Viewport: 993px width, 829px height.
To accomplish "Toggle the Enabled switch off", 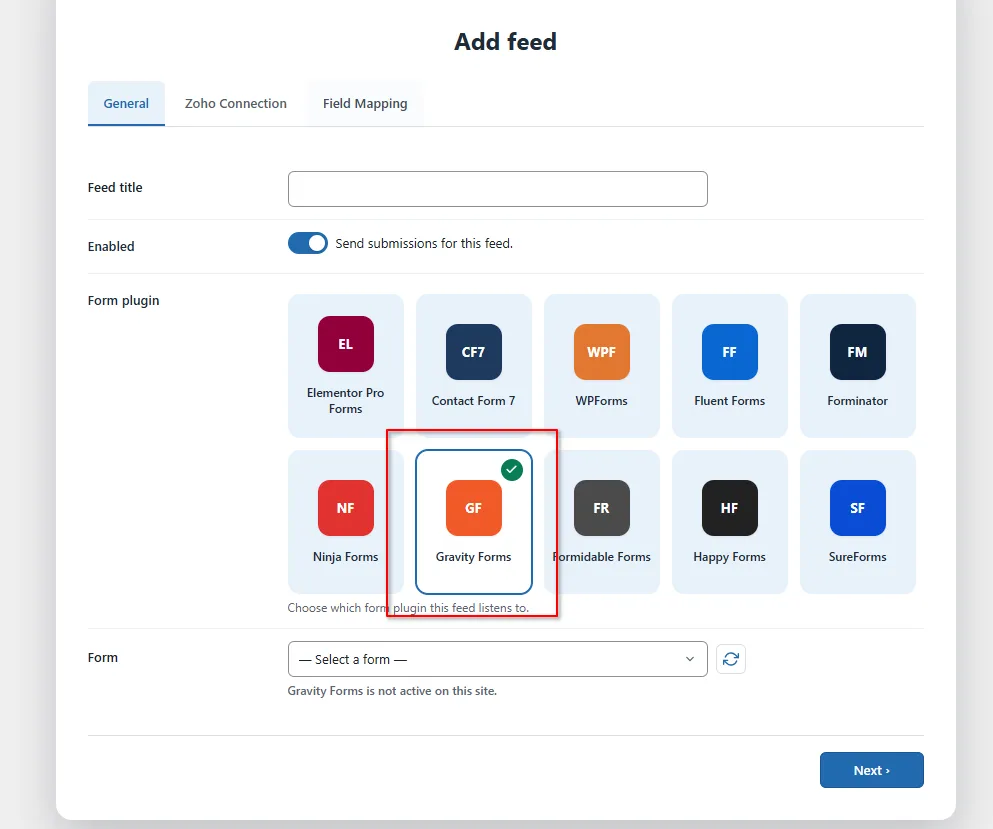I will tap(308, 243).
